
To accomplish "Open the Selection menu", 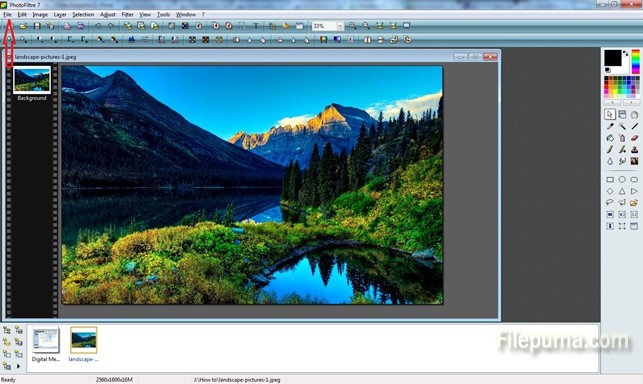I will tap(83, 14).
